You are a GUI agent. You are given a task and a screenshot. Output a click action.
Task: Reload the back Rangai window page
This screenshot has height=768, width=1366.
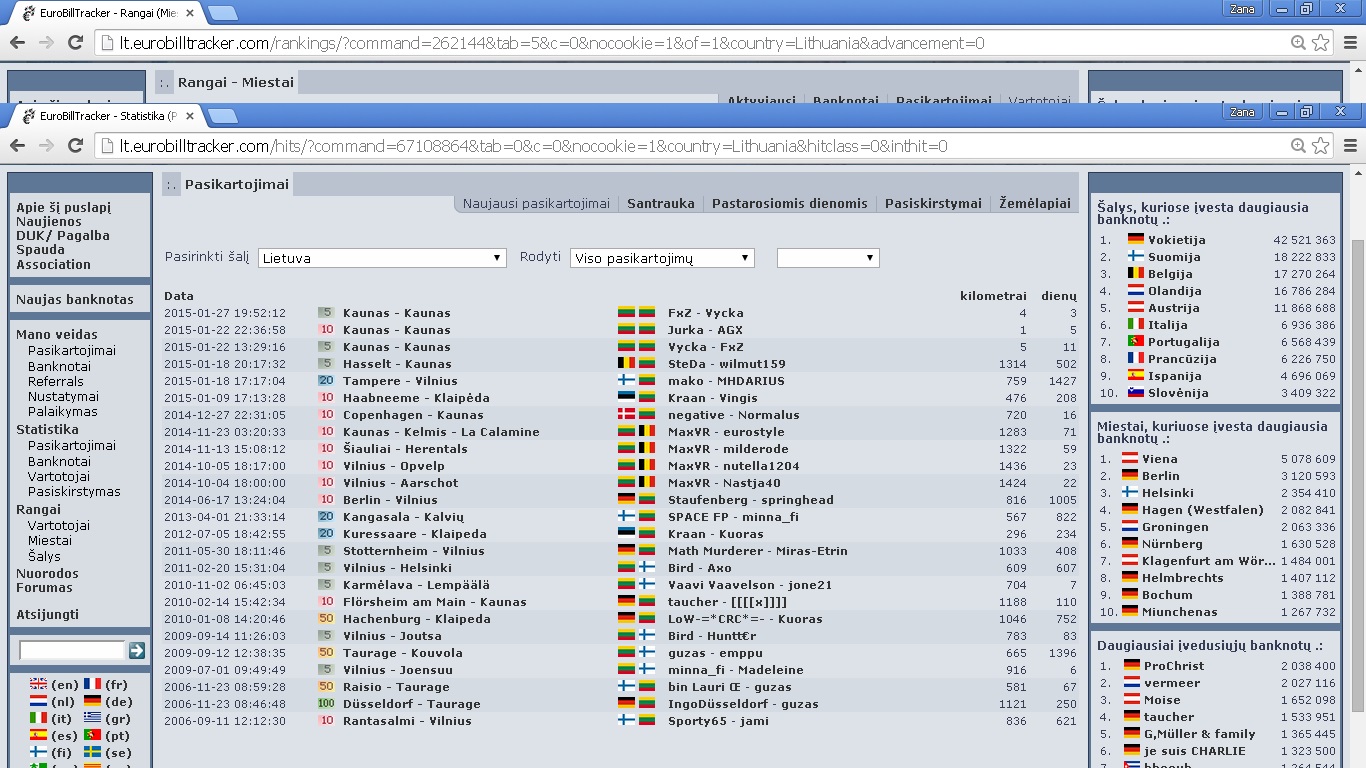tap(75, 43)
